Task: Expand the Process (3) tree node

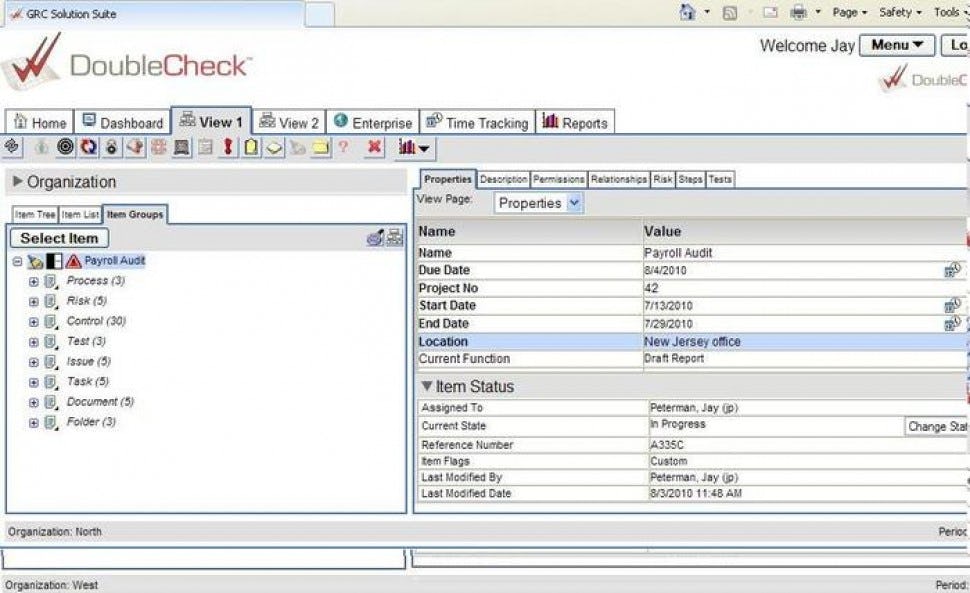Action: [x=32, y=281]
